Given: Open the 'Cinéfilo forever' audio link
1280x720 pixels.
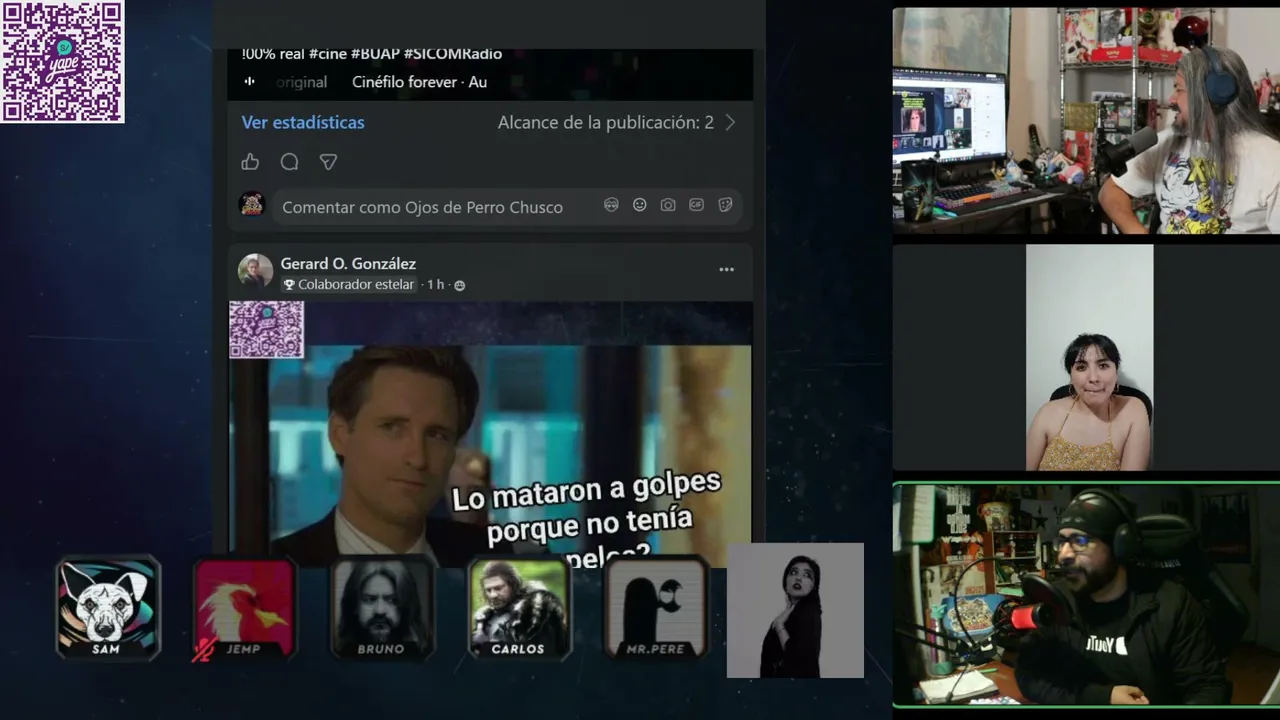Looking at the screenshot, I should [405, 82].
